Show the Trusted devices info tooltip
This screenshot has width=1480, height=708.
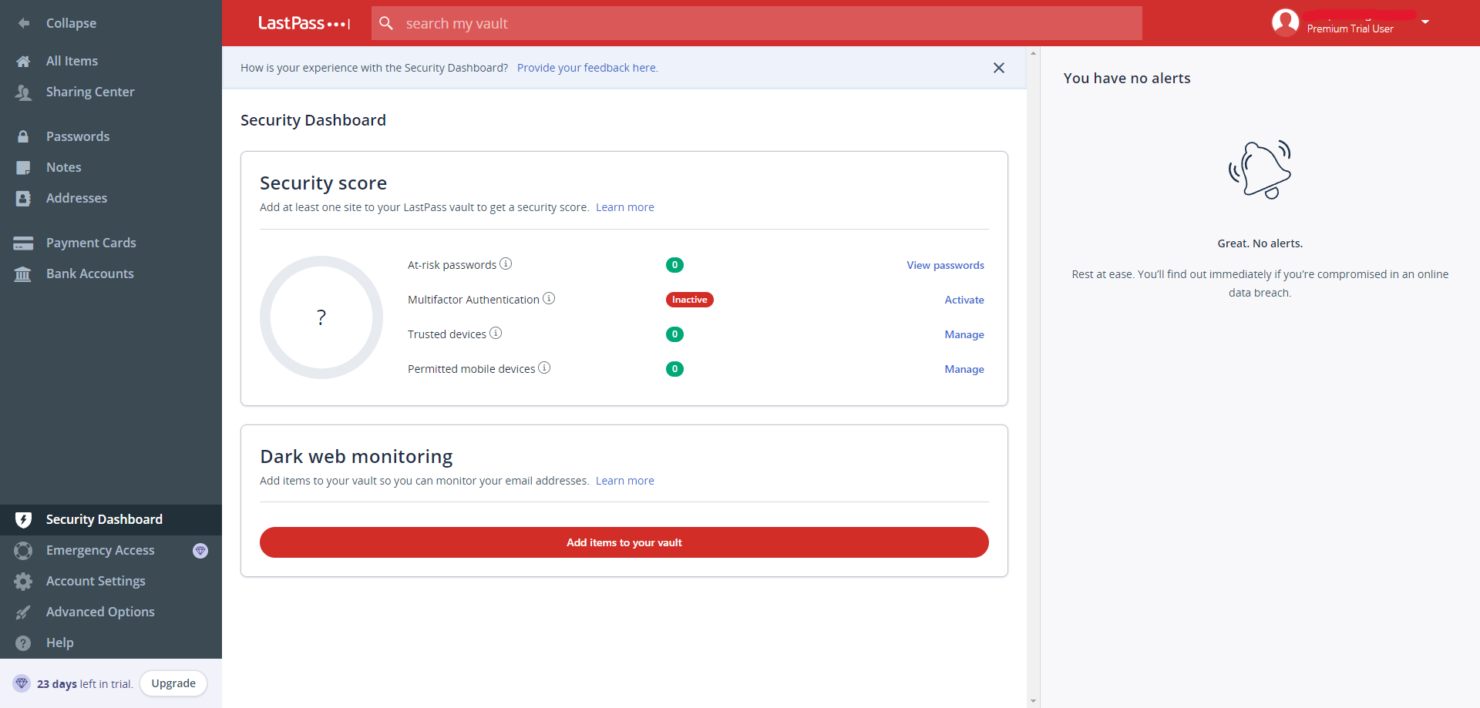pos(496,333)
